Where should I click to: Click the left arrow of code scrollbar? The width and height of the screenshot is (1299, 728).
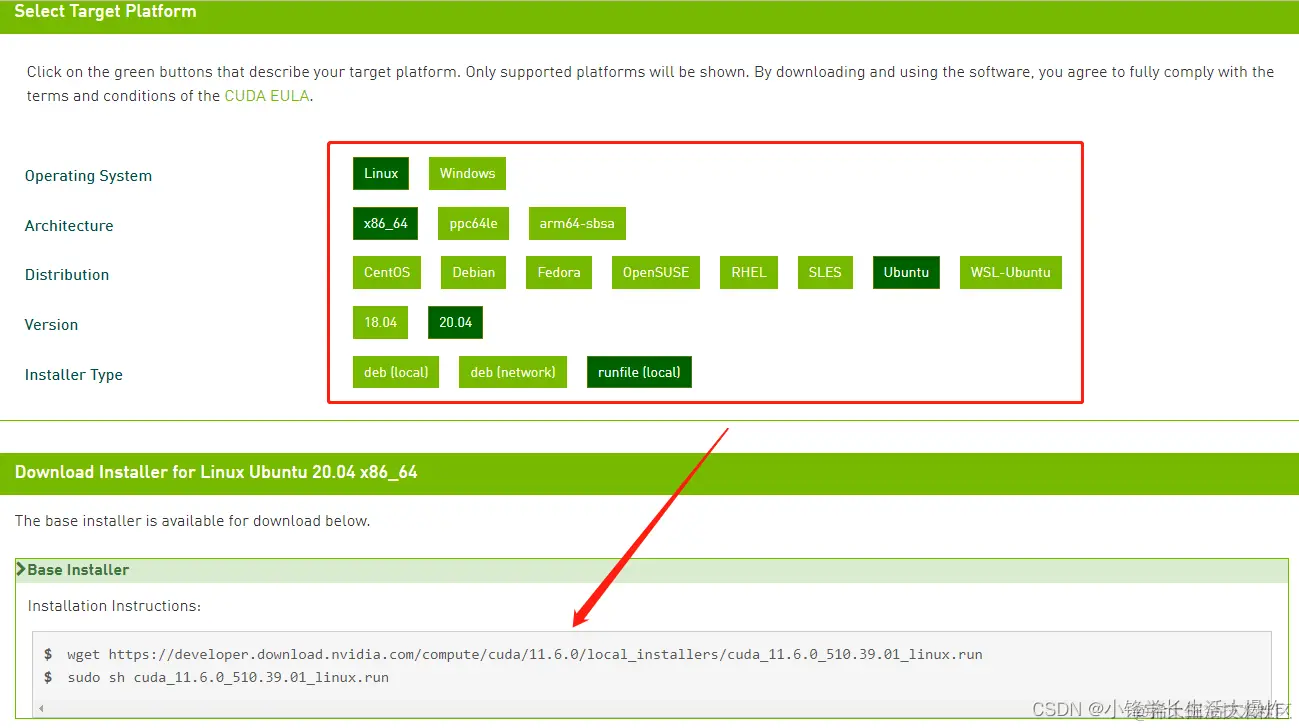pos(41,709)
